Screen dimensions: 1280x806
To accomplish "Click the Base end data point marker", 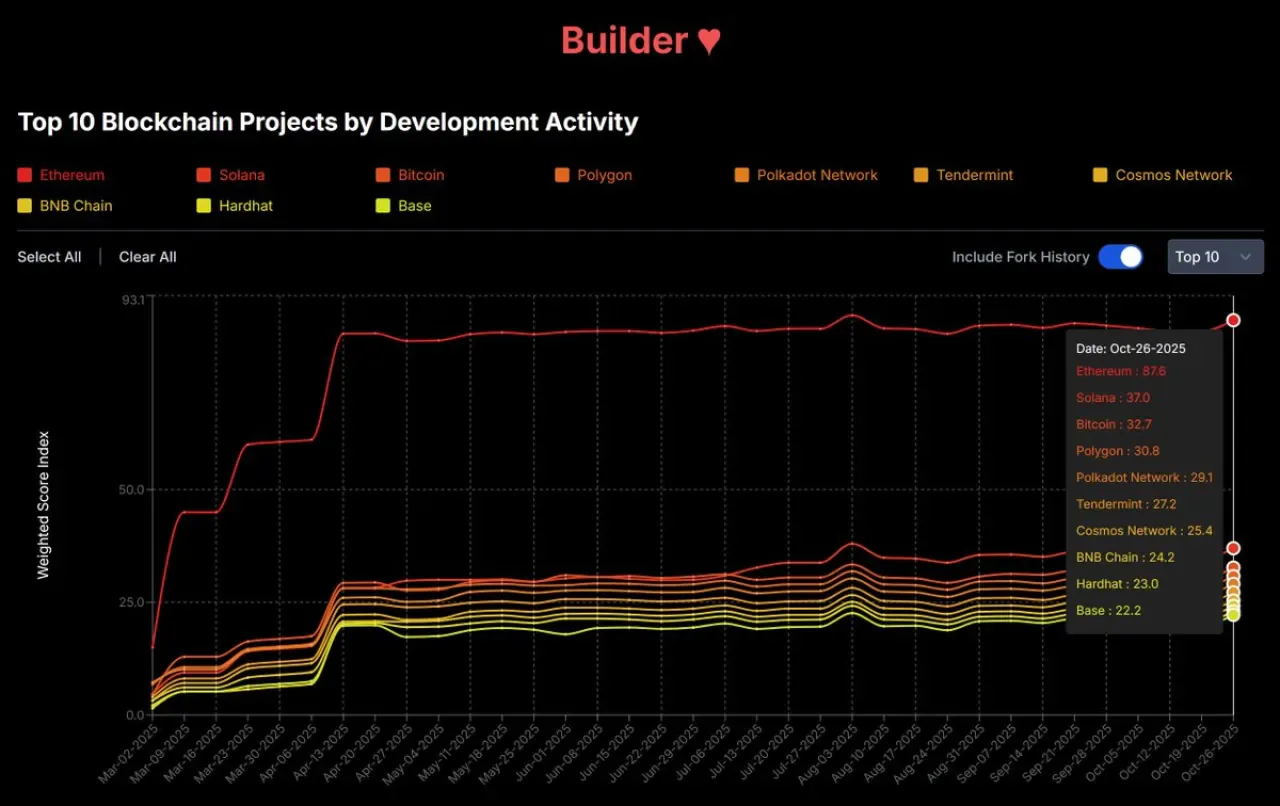I will click(1233, 615).
